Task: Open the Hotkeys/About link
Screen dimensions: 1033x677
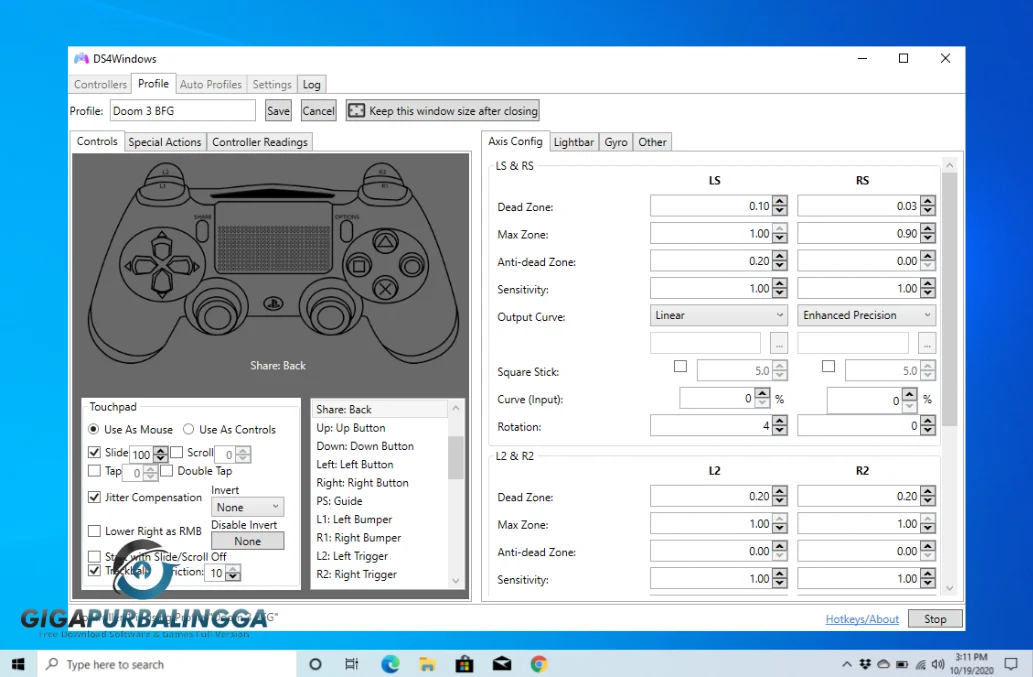Action: click(861, 618)
